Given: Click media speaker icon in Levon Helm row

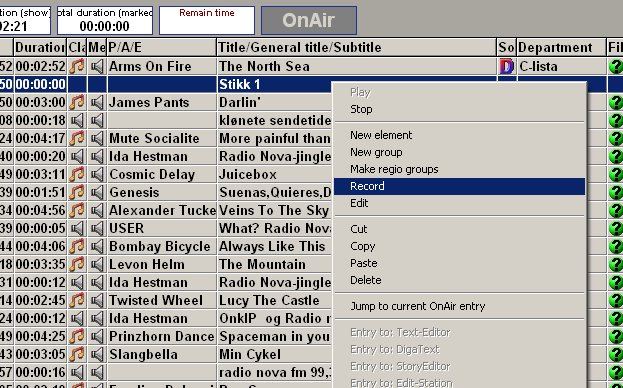Looking at the screenshot, I should (97, 264).
